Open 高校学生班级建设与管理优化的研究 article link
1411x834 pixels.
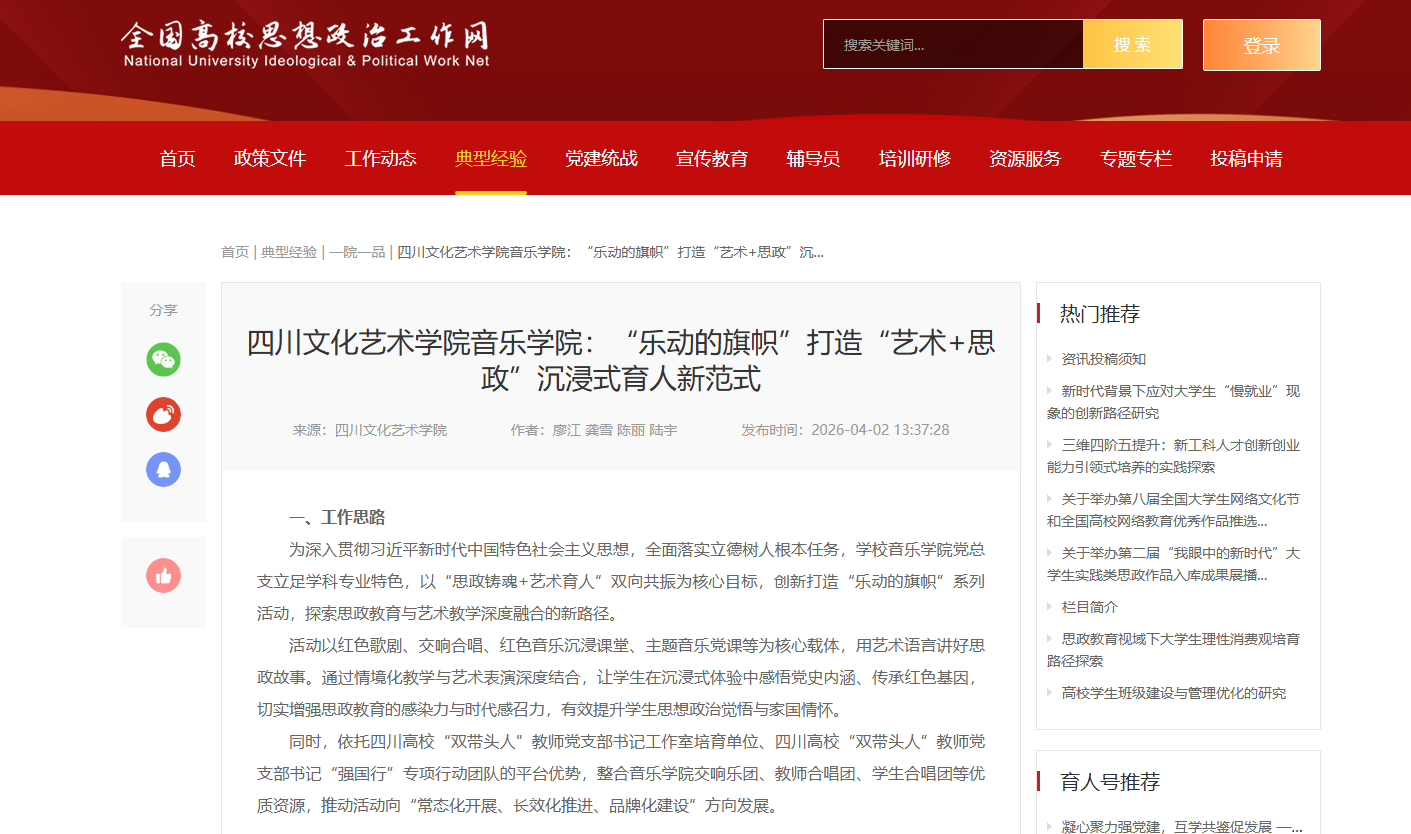click(x=1173, y=693)
